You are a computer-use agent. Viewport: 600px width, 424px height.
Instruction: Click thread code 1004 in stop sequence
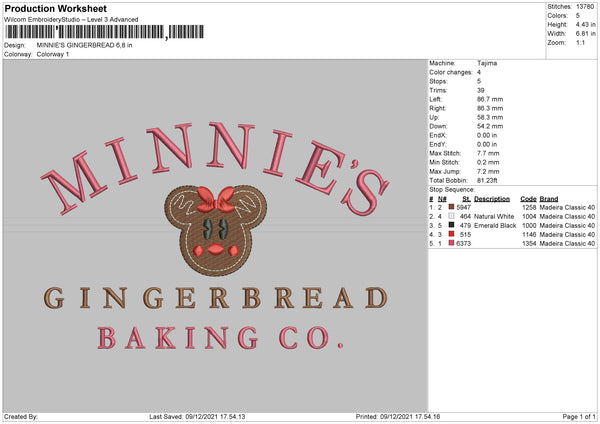[x=529, y=217]
